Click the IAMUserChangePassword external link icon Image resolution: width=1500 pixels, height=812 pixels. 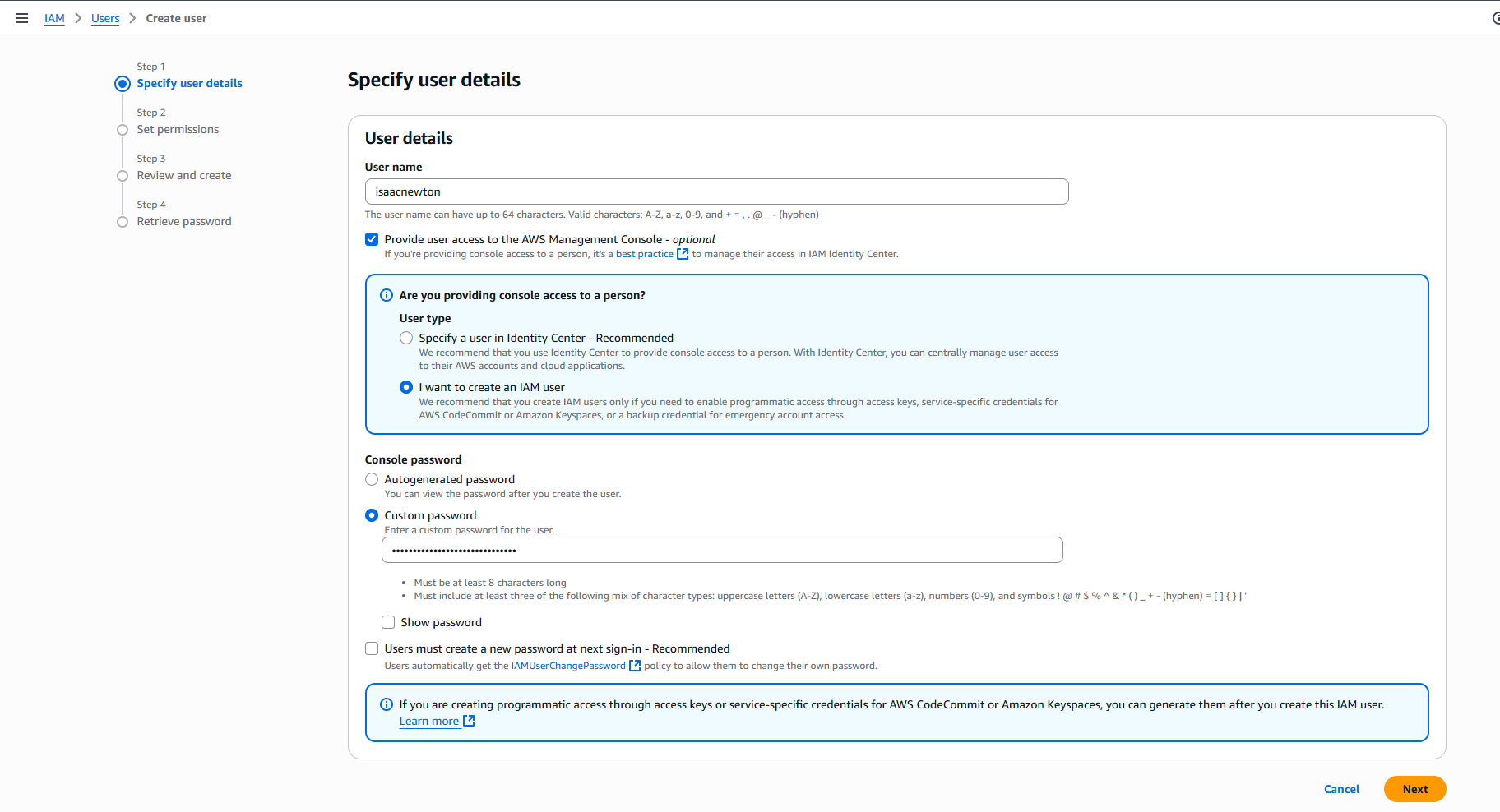635,666
